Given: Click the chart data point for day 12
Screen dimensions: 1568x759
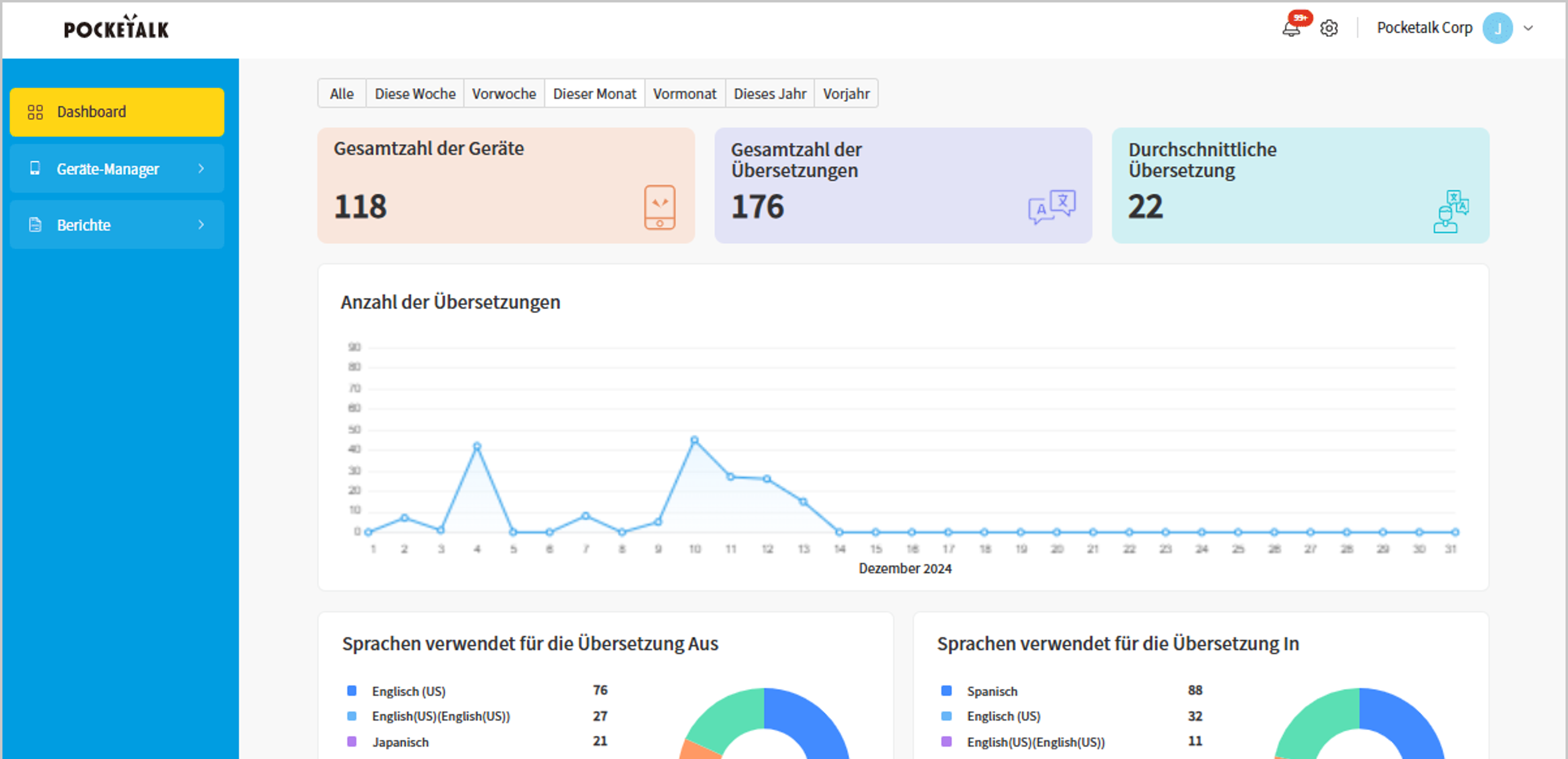Looking at the screenshot, I should [x=767, y=479].
